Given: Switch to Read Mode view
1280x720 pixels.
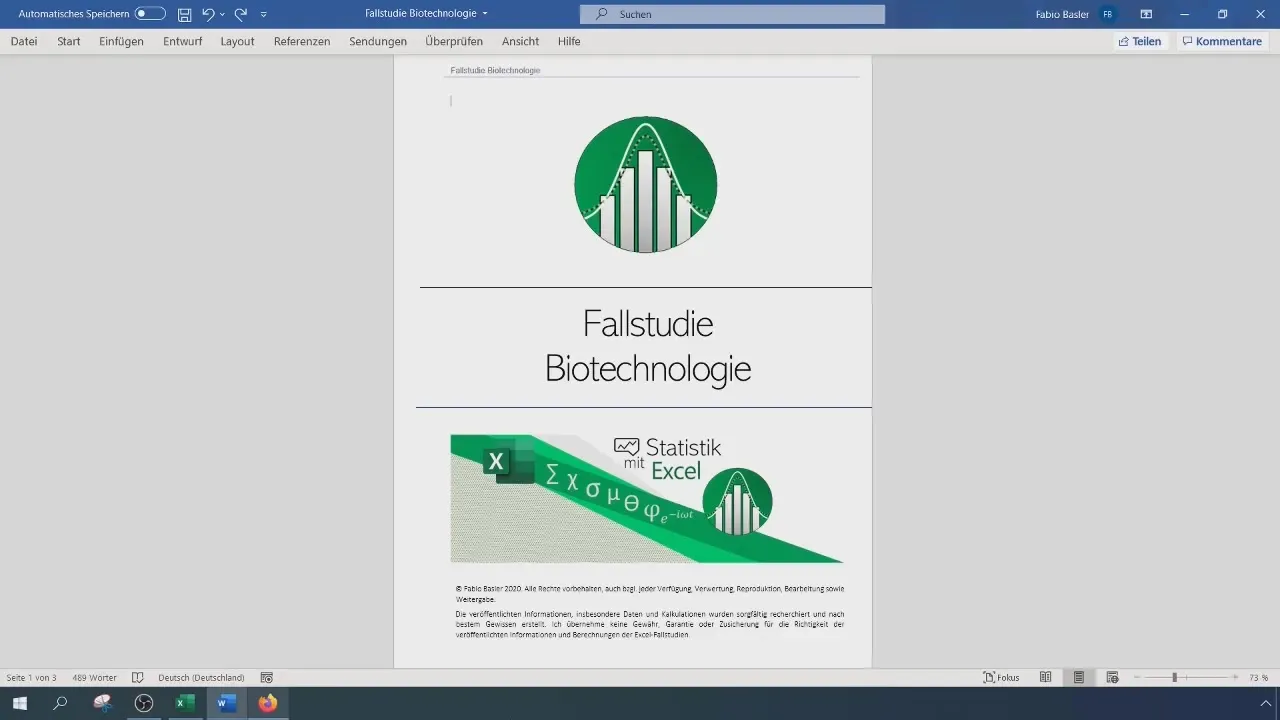Looking at the screenshot, I should point(1045,677).
